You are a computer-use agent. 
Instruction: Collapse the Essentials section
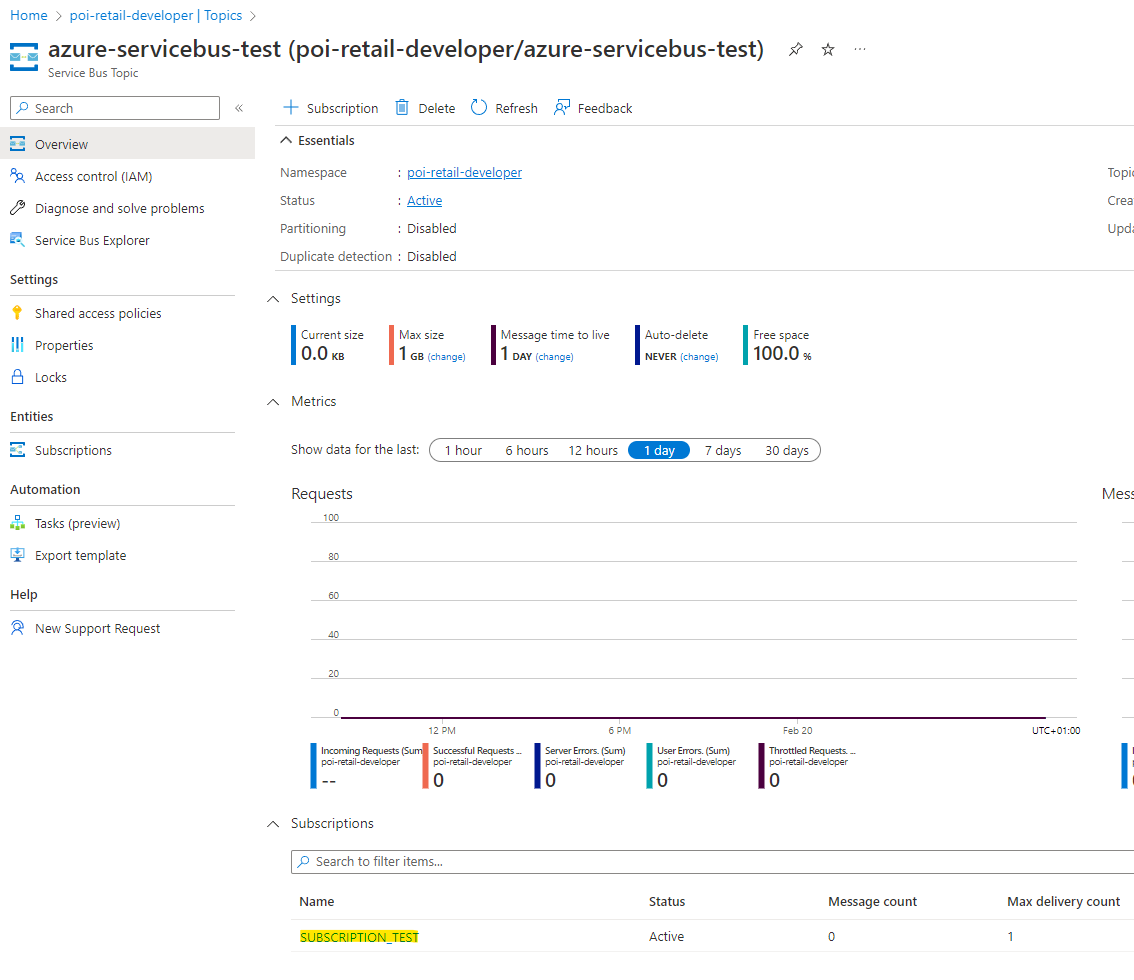click(286, 140)
